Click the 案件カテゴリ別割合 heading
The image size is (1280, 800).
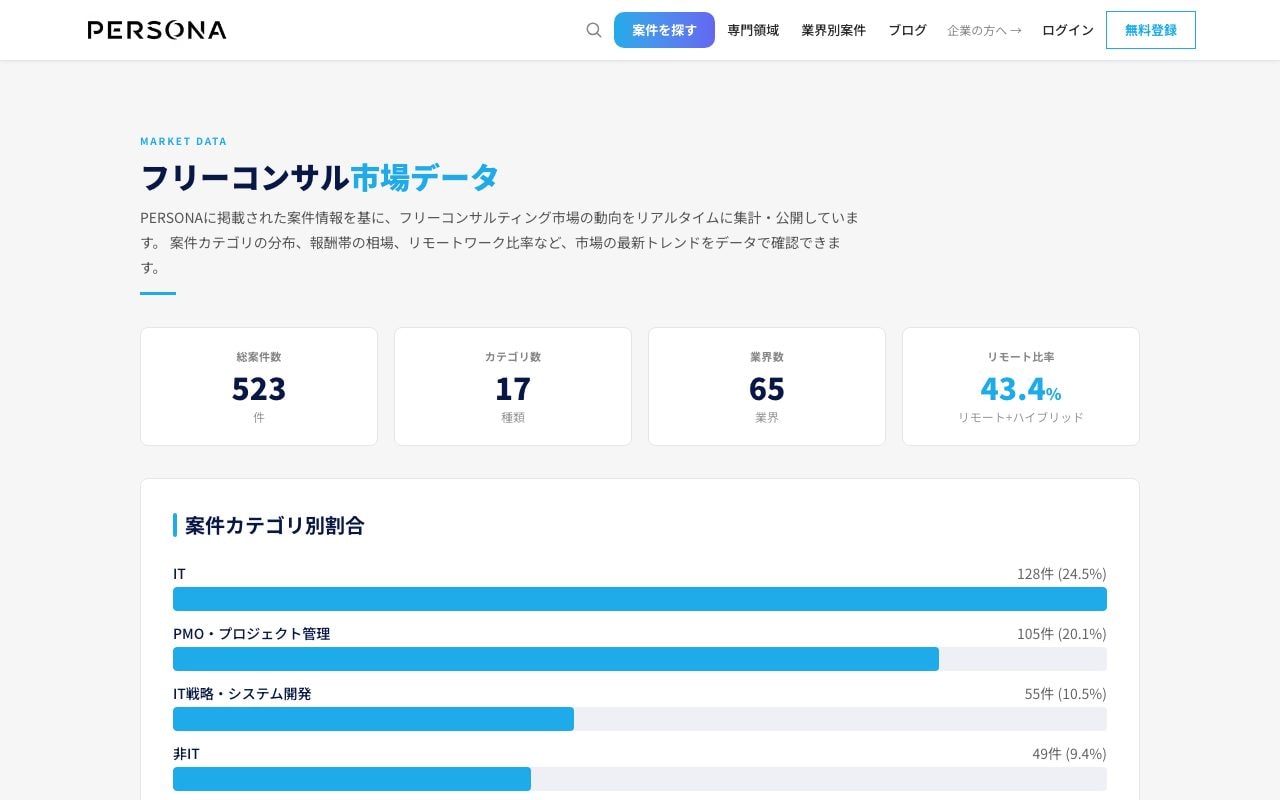pos(274,525)
